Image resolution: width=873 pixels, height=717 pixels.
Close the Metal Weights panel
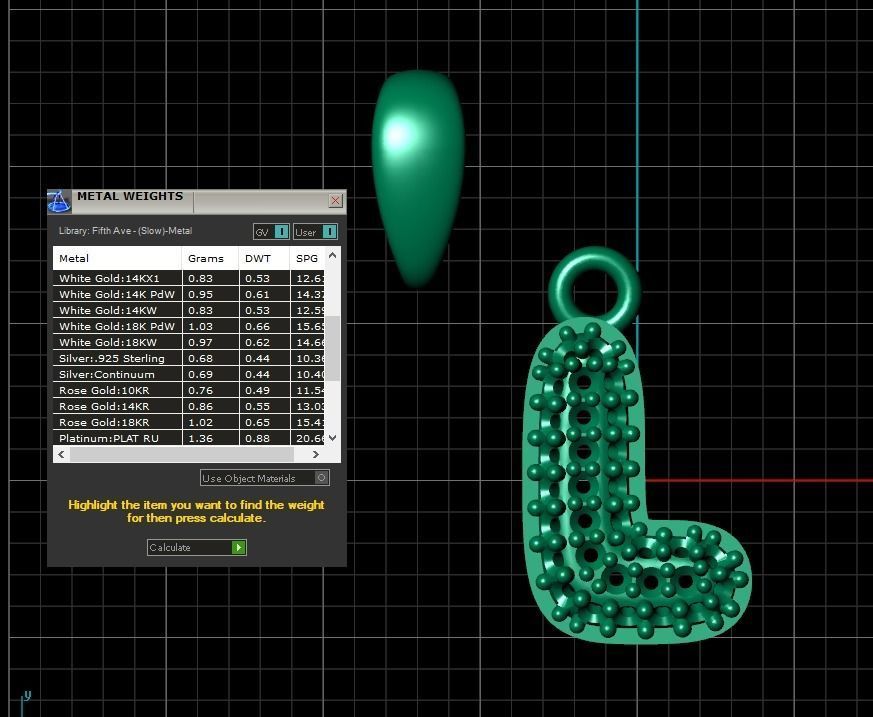click(335, 200)
